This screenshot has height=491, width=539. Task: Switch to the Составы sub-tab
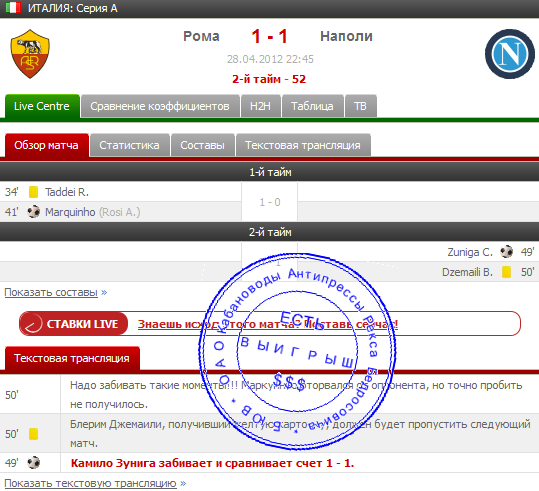[202, 145]
